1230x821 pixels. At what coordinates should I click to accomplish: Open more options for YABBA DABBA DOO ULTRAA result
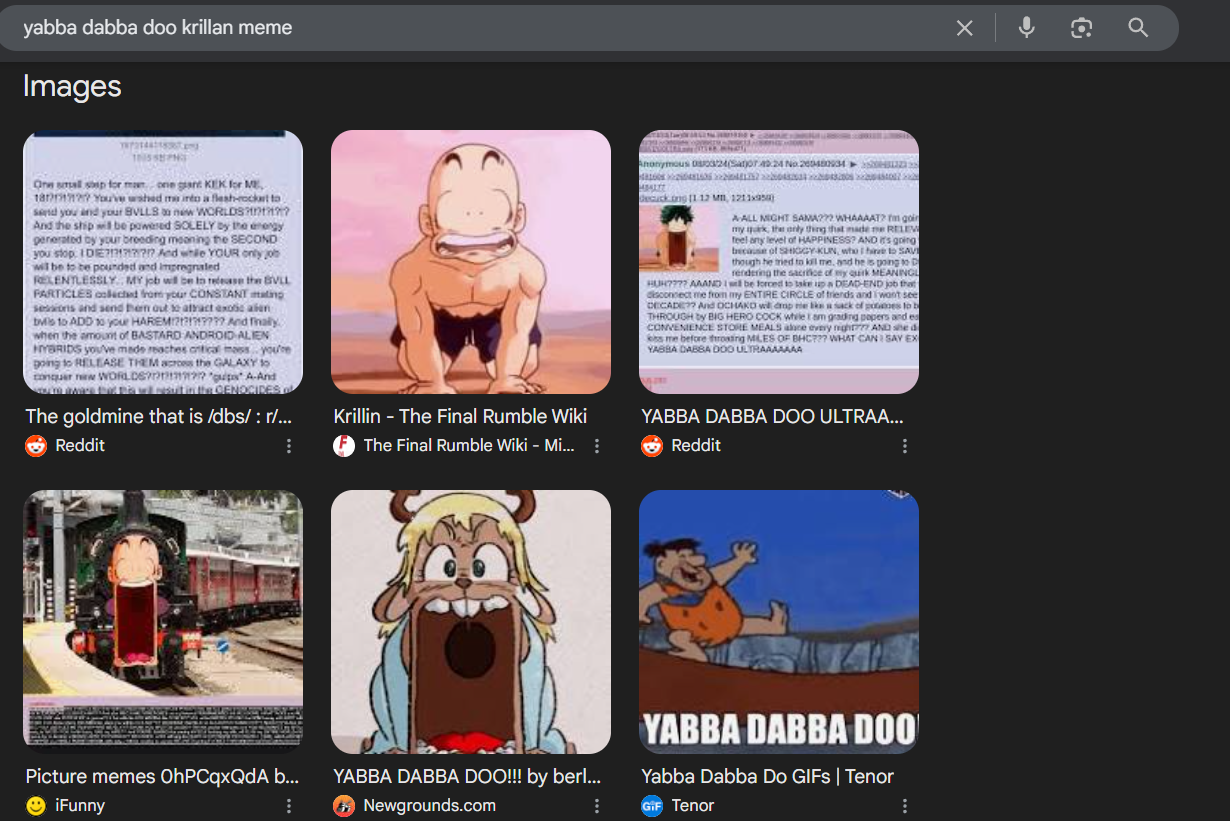click(x=905, y=446)
